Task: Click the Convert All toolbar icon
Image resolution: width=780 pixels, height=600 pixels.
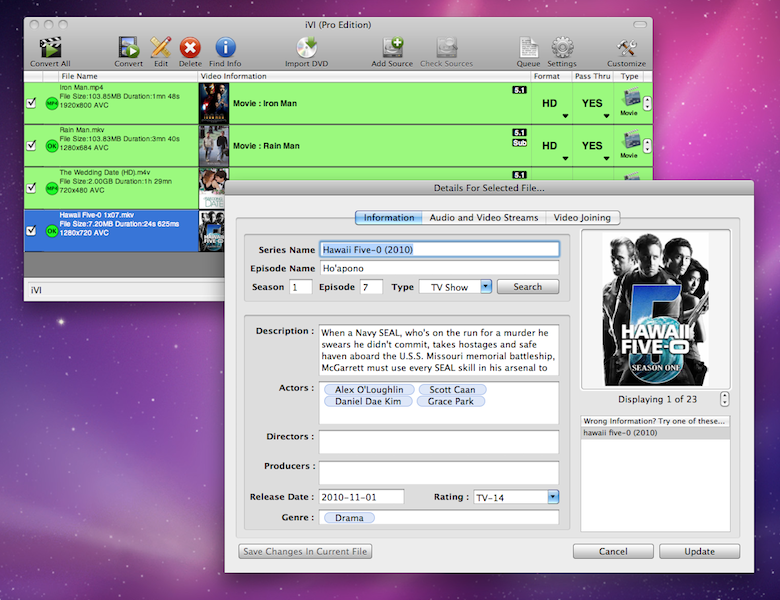Action: (50, 47)
